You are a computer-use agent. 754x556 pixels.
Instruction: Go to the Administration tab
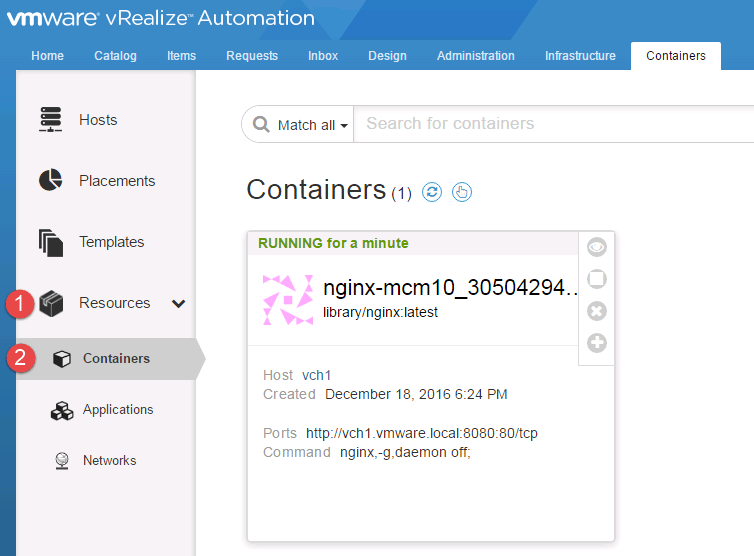pos(475,56)
